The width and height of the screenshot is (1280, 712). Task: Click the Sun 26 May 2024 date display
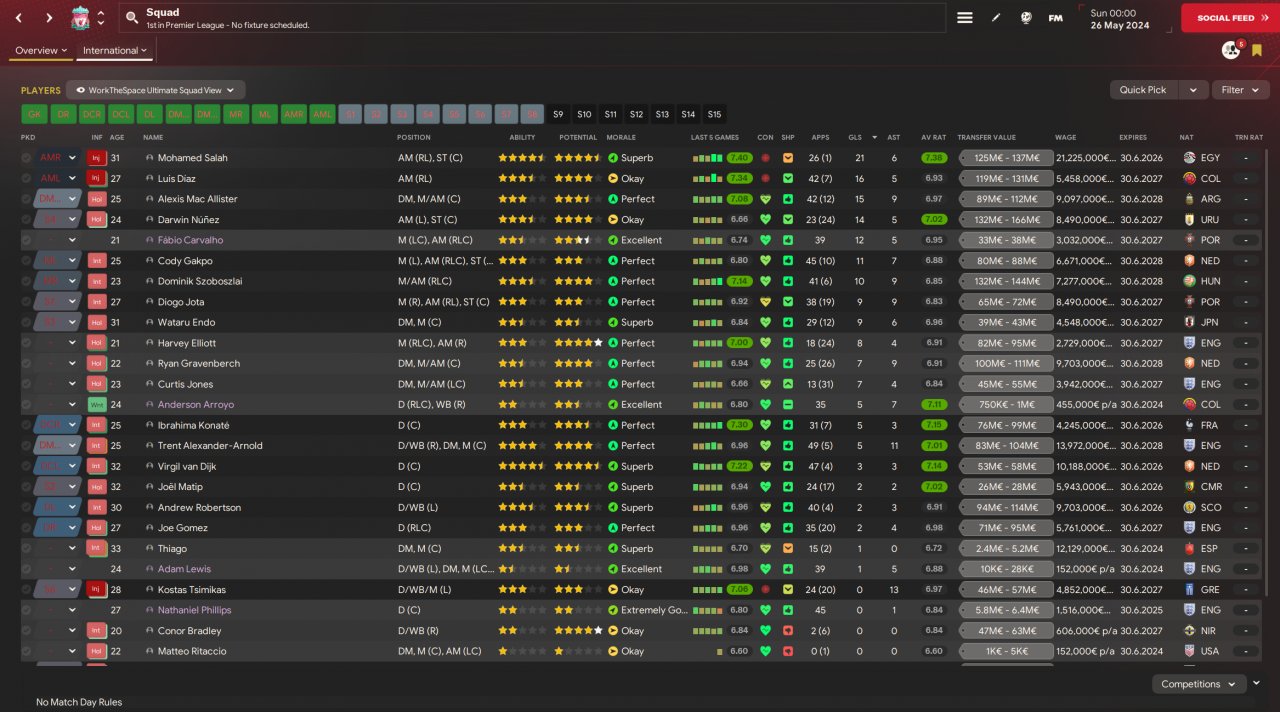pos(1118,18)
